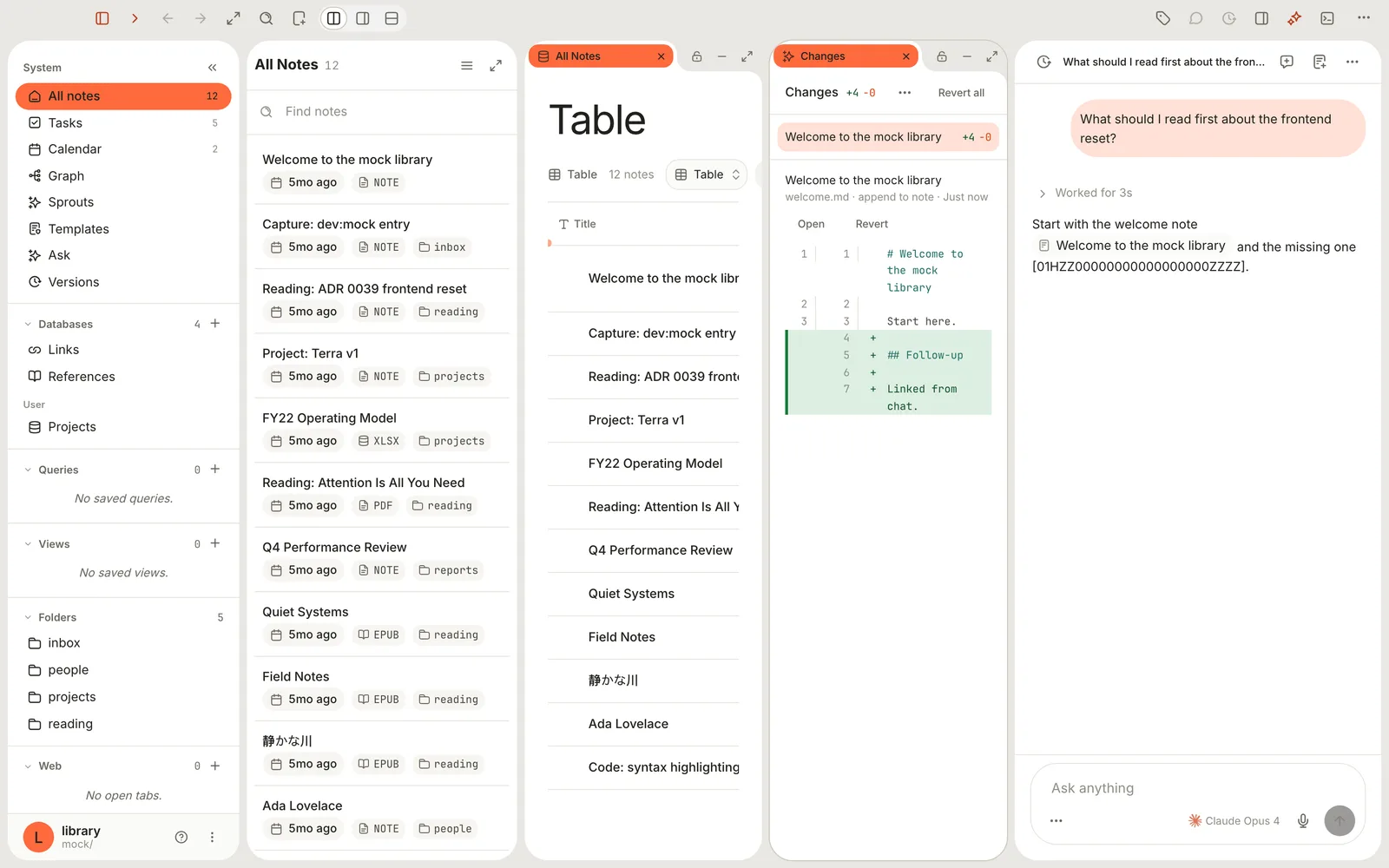Toggle the right panel icon in top-right toolbar
The width and height of the screenshot is (1389, 868).
[1261, 18]
